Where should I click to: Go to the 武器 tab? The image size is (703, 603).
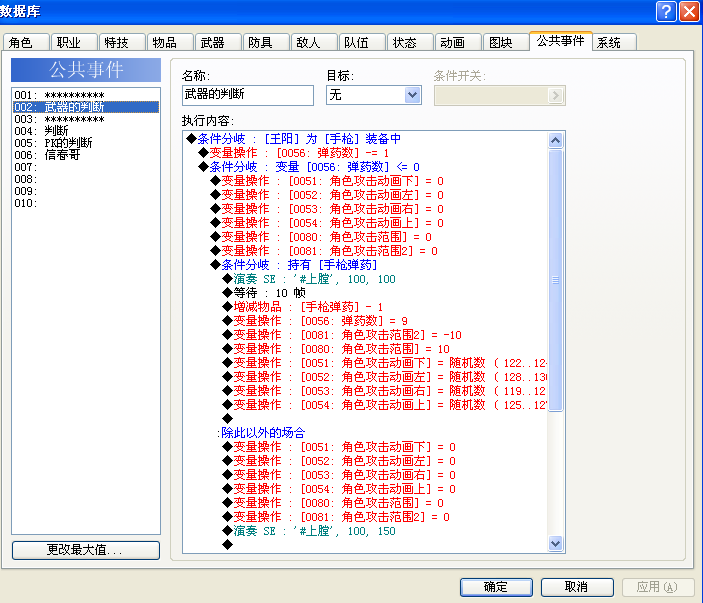point(218,43)
